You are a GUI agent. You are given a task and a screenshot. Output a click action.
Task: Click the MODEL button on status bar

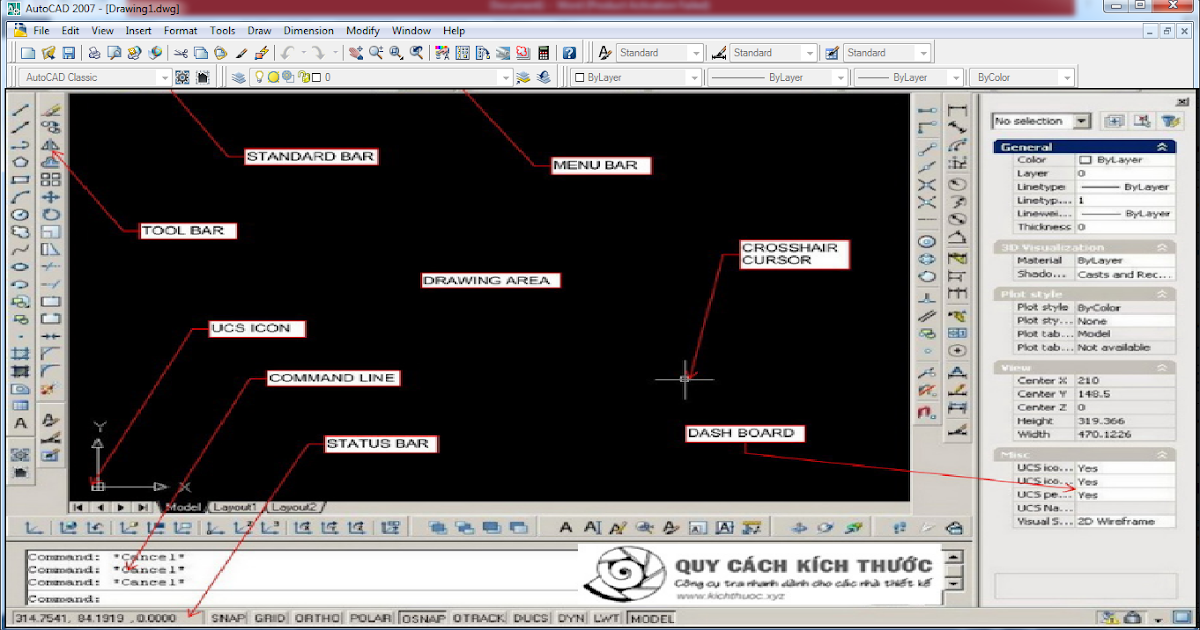coord(652,618)
